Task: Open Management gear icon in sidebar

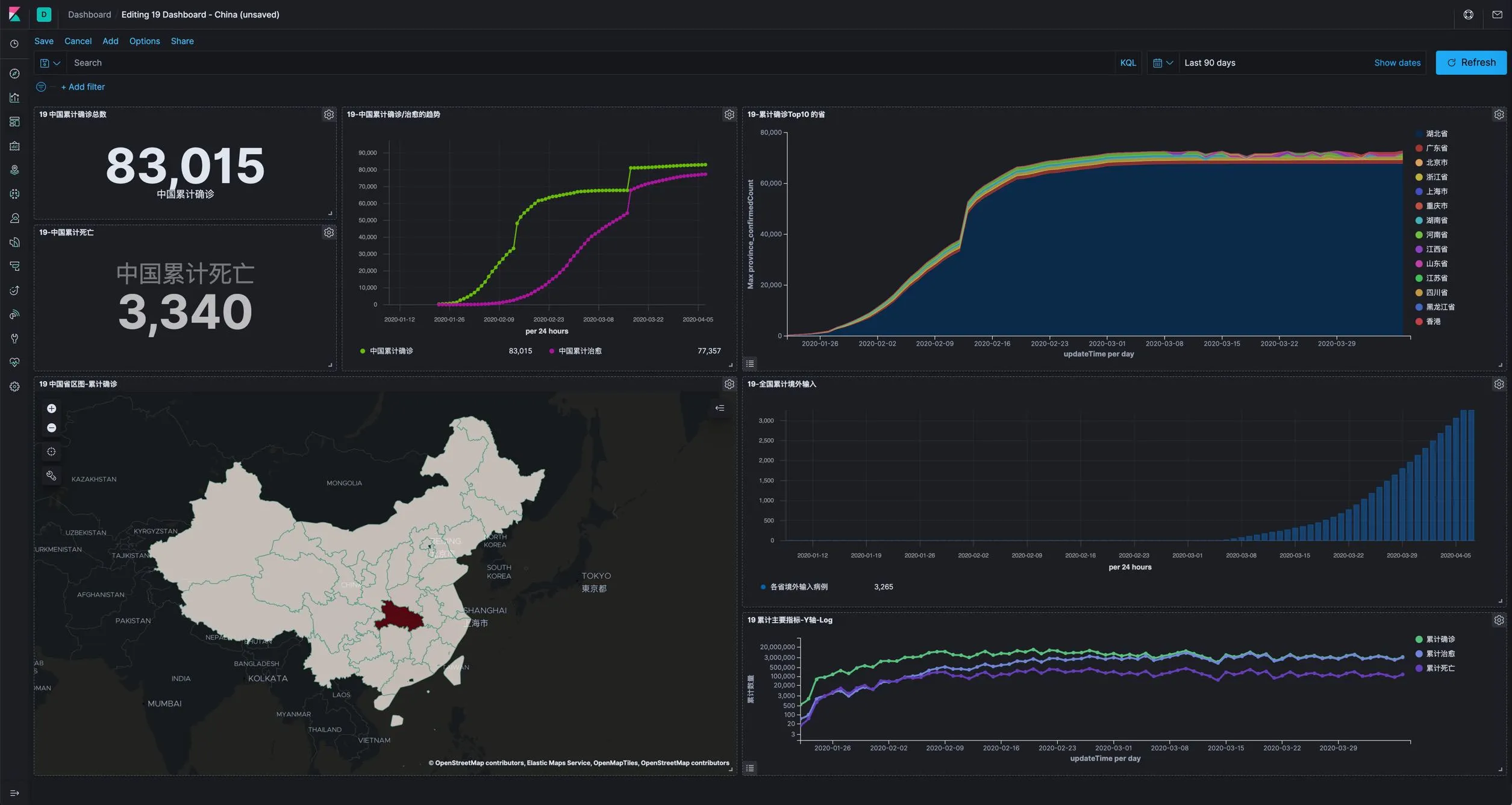Action: 14,387
